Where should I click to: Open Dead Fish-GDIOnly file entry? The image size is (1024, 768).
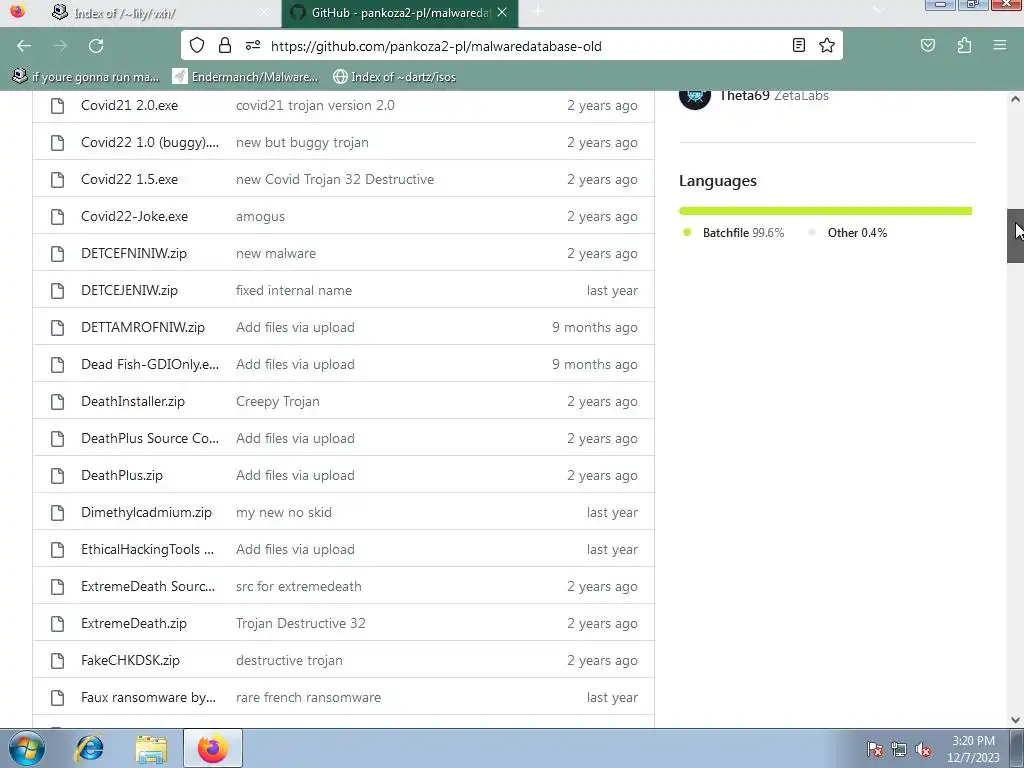click(150, 364)
